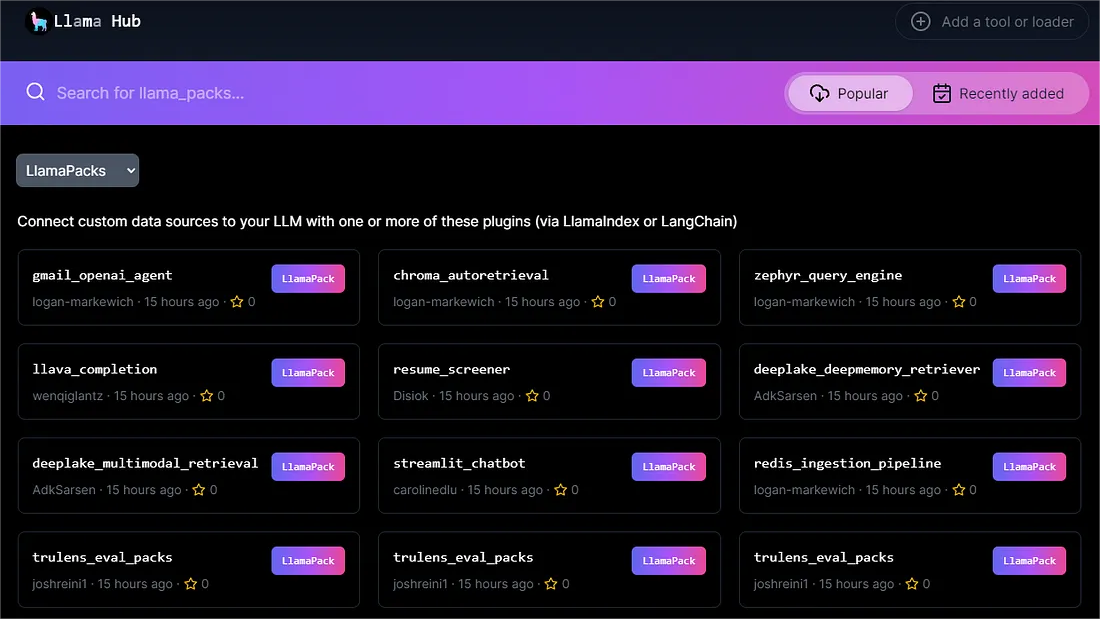Click author carolinedlu on streamlit_chatbot card
The height and width of the screenshot is (619, 1100).
click(424, 490)
